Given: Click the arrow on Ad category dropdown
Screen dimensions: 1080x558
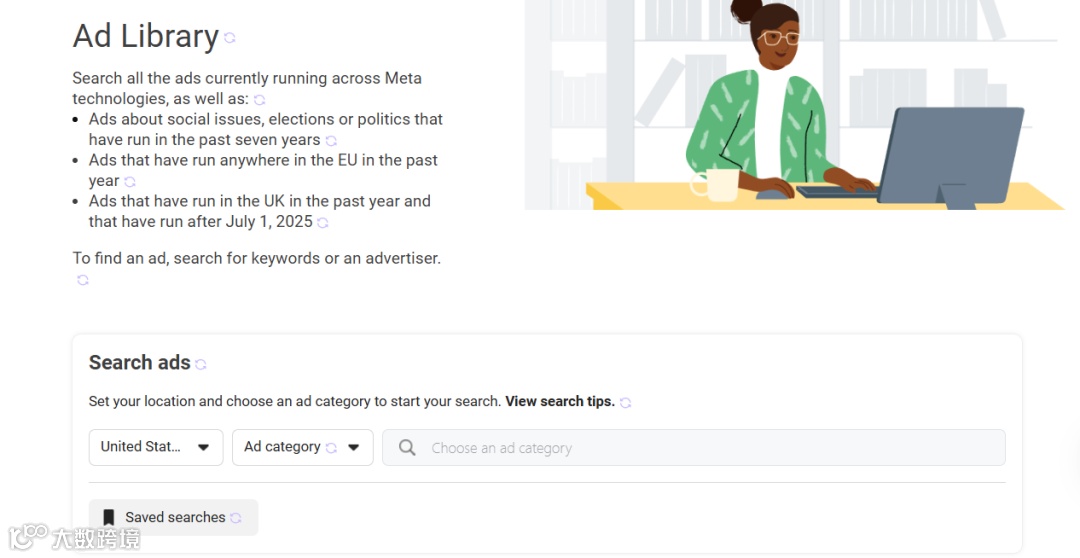Looking at the screenshot, I should point(353,448).
